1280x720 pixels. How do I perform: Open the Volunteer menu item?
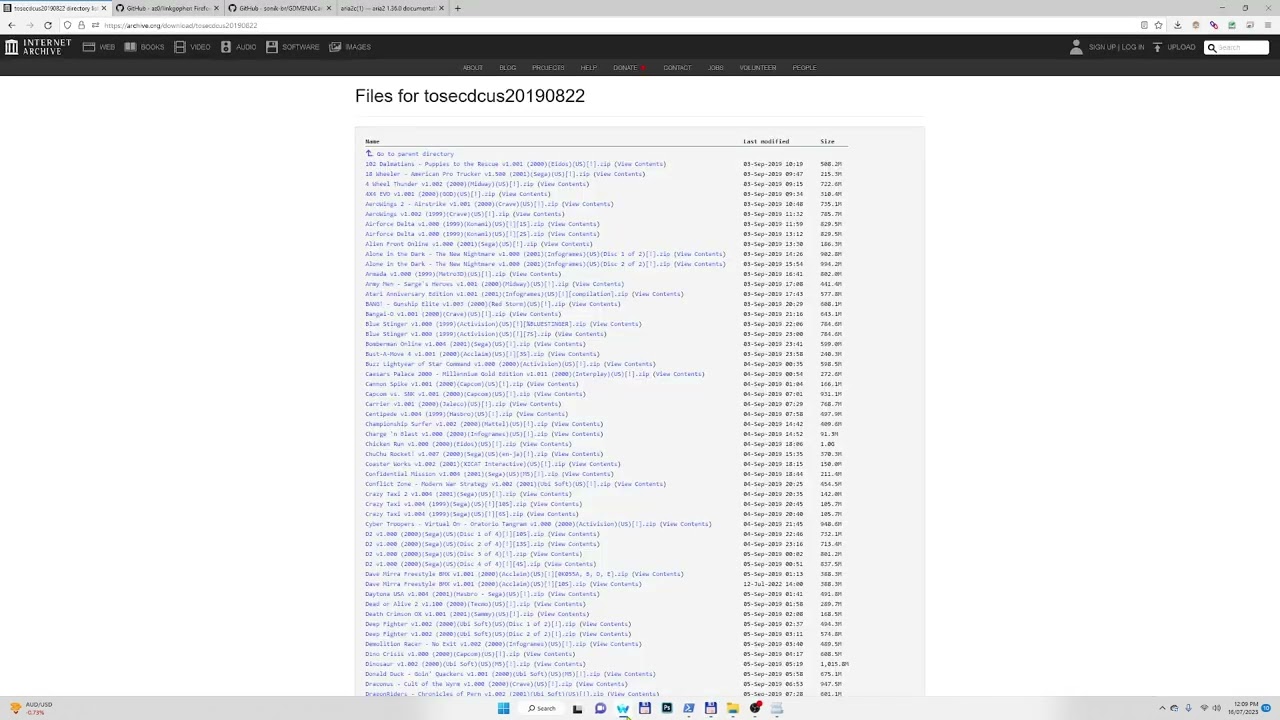758,68
